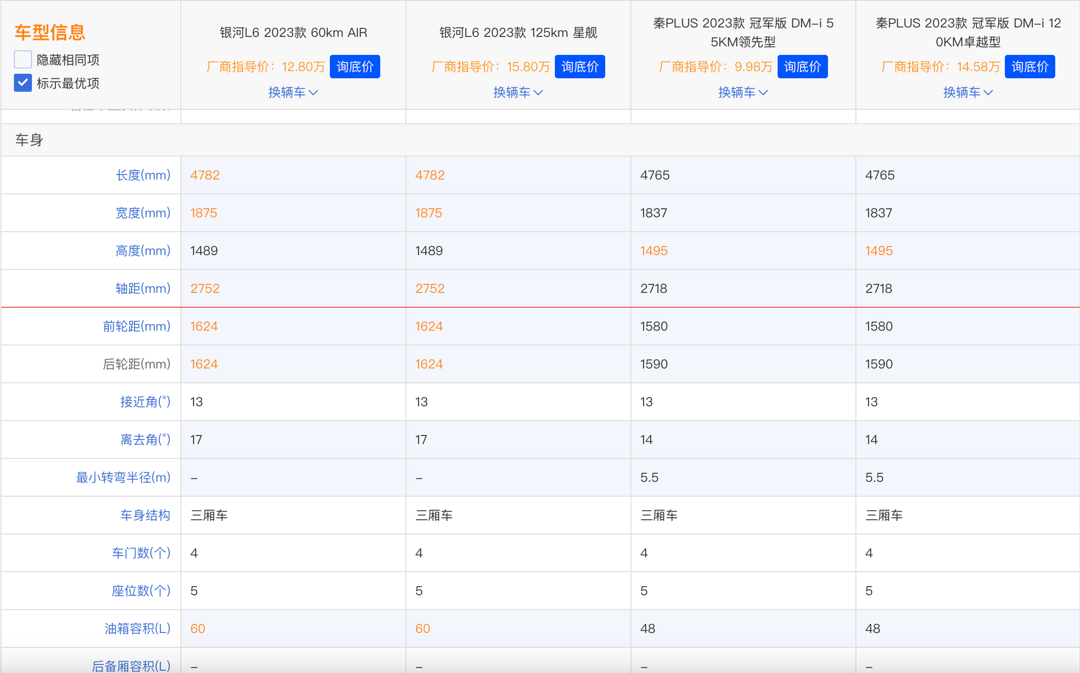Open 换辆车 dropdown under 银河L6 125km 星舰
Screen dimensions: 1080x673
(x=518, y=92)
